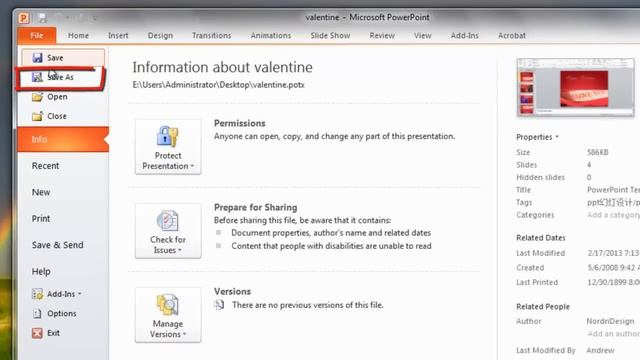This screenshot has height=360, width=640.
Task: Click the file path E:\Users\Administrator\Desktop\valentine.potx
Action: [218, 85]
